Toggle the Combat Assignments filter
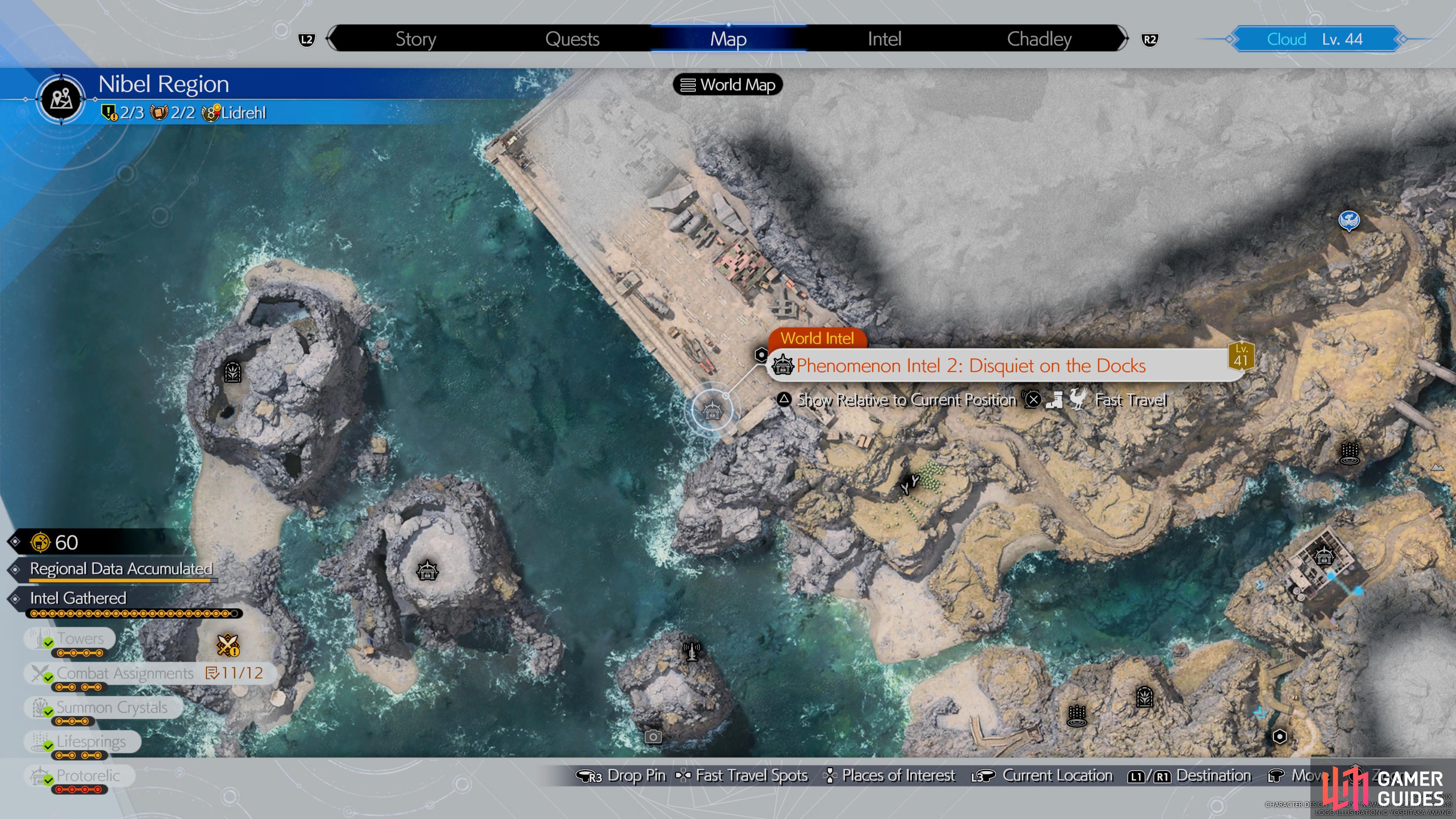This screenshot has height=819, width=1456. 151,673
